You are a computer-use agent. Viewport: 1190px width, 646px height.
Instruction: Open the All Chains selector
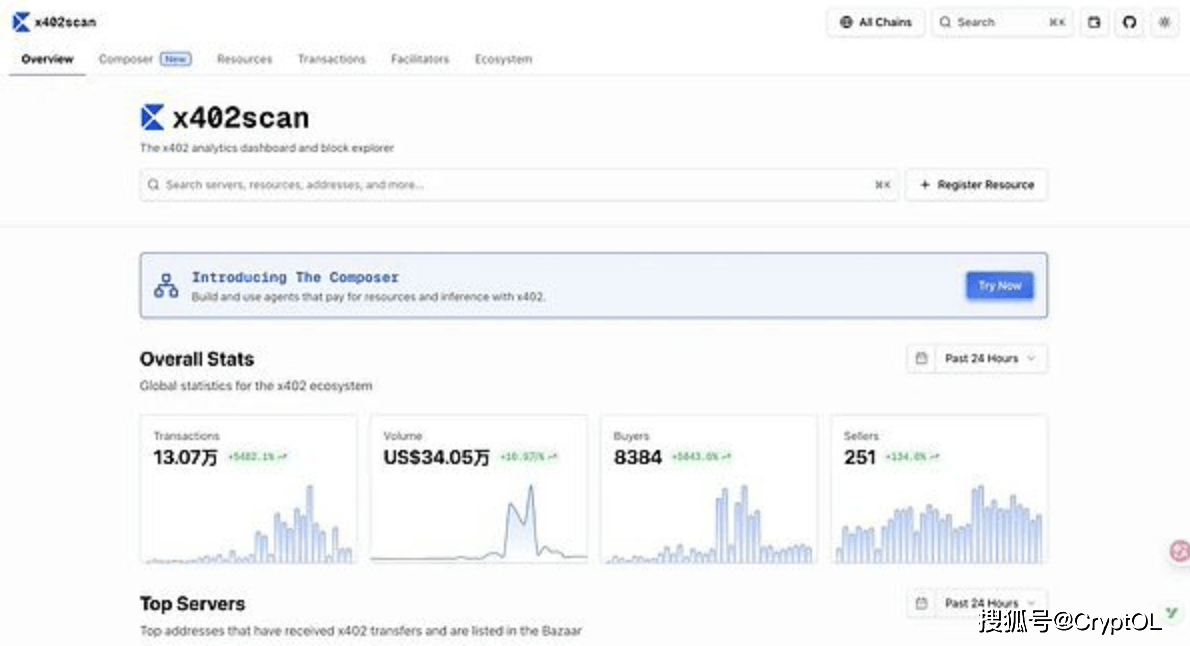pos(876,22)
